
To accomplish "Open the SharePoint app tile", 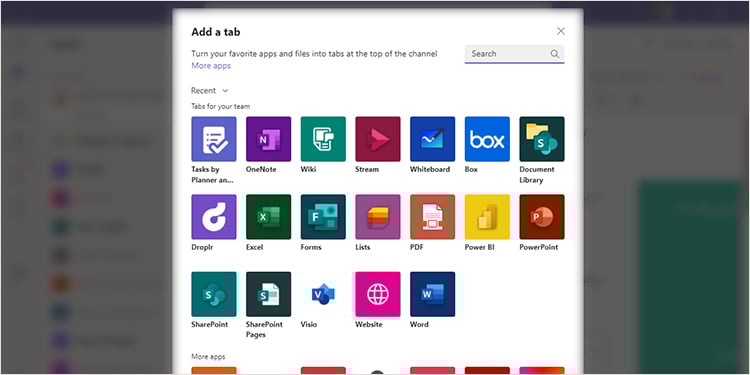I will (214, 294).
